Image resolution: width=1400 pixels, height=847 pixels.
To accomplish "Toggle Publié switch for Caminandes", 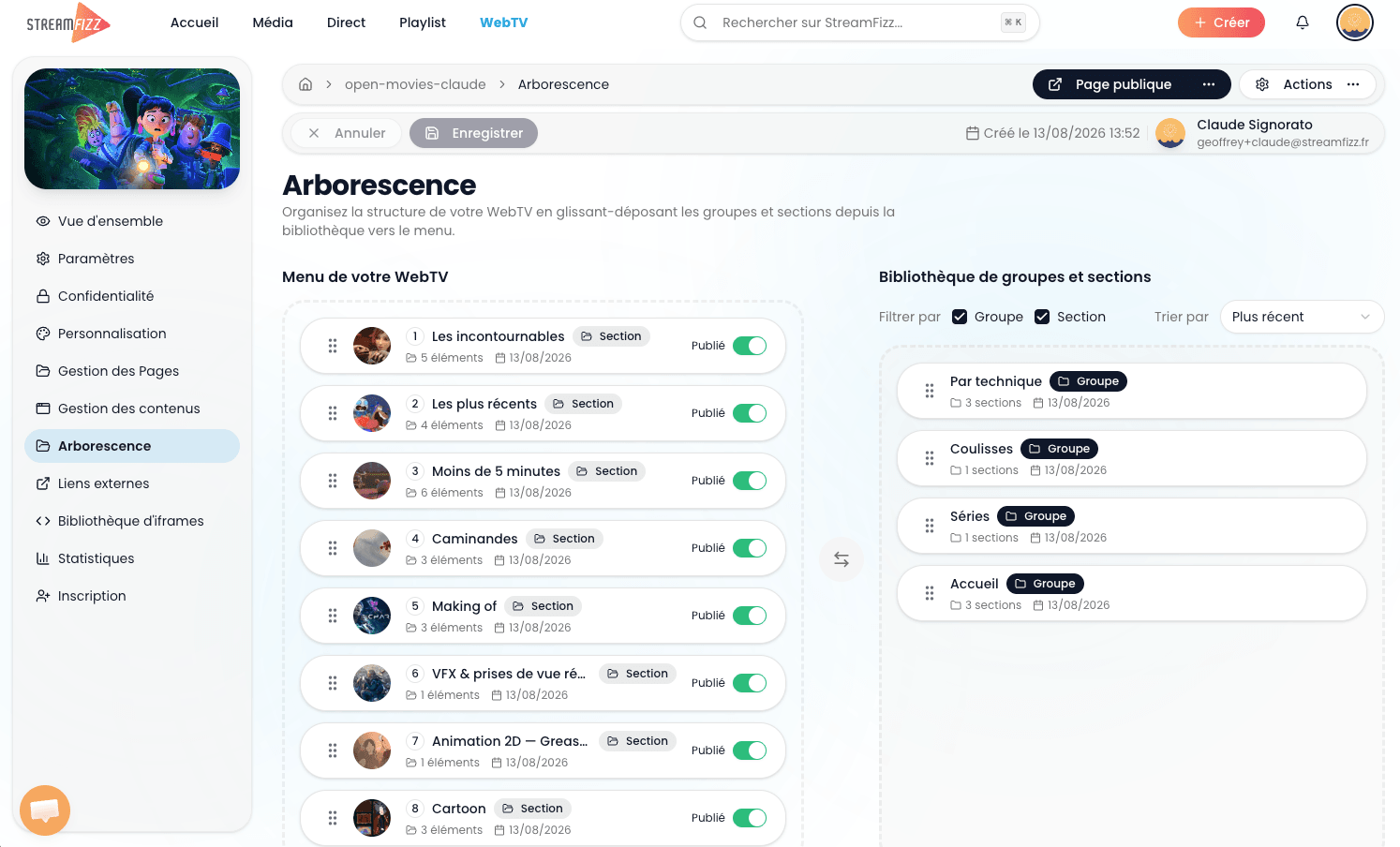I will coord(750,548).
